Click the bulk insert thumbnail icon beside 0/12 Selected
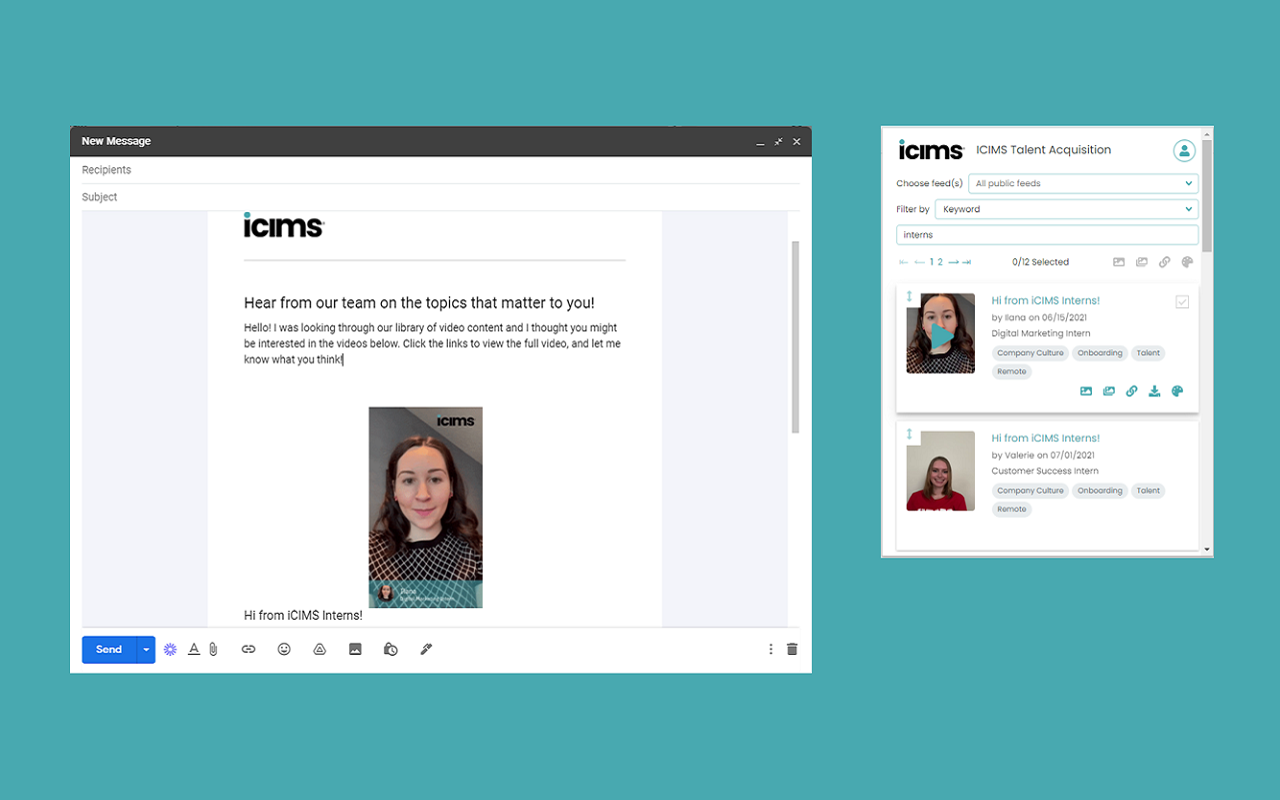The height and width of the screenshot is (800, 1280). pos(1119,262)
